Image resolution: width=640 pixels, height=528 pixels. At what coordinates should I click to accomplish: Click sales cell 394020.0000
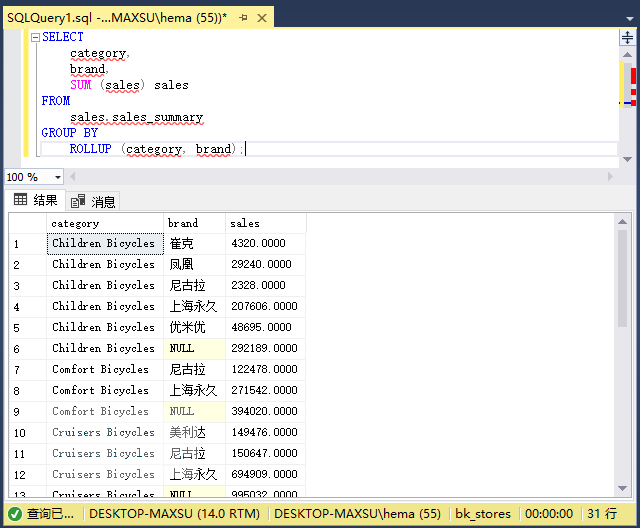tap(265, 411)
